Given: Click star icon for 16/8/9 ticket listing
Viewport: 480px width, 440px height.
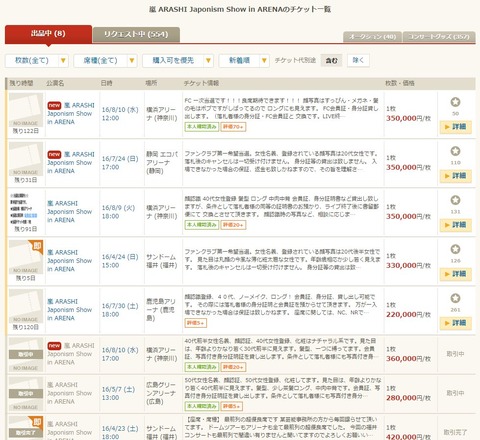Looking at the screenshot, I should [455, 200].
